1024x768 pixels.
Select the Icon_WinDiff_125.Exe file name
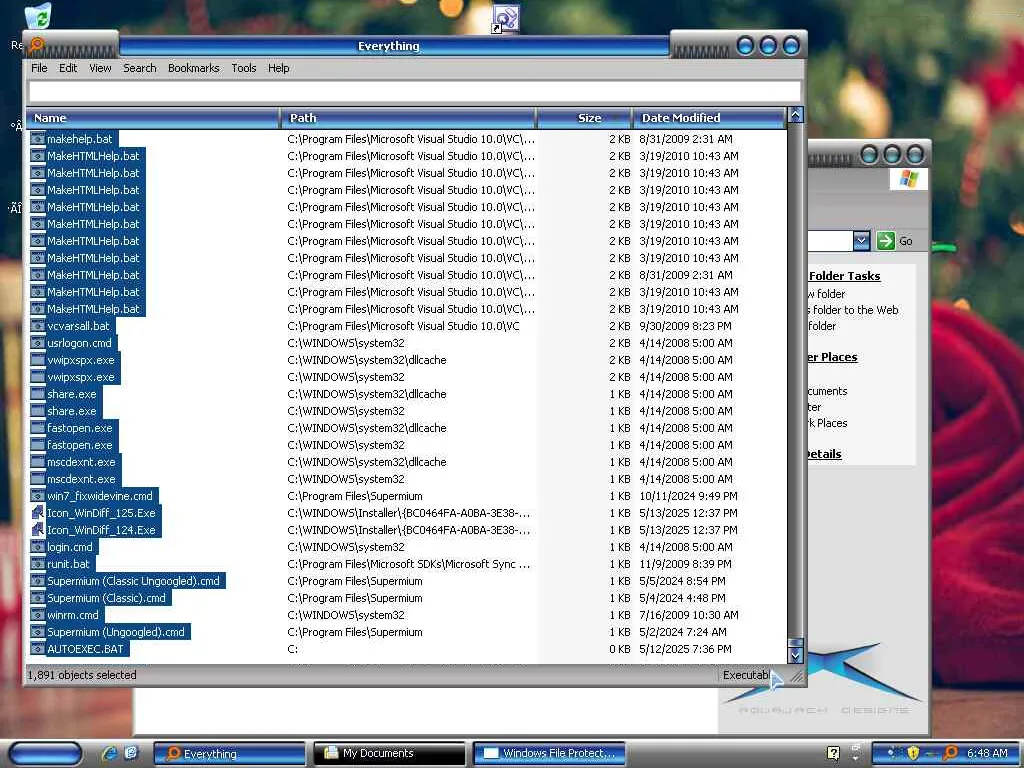[x=101, y=513]
